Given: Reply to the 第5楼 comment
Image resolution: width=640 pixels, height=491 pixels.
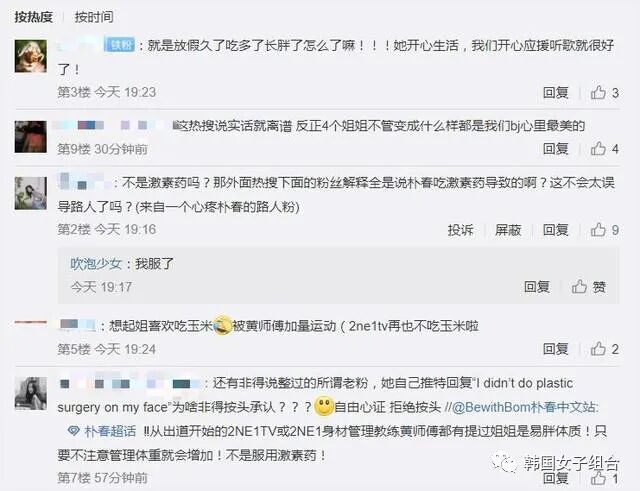Looking at the screenshot, I should coord(556,349).
